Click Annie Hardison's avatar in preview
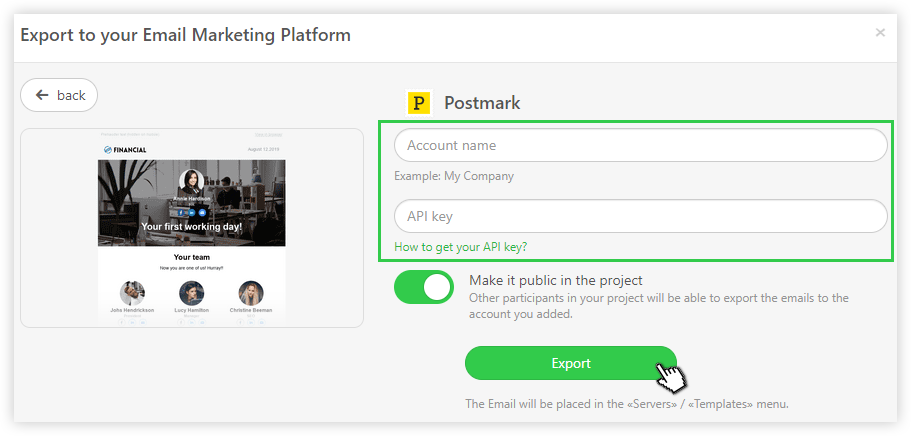 pos(191,182)
